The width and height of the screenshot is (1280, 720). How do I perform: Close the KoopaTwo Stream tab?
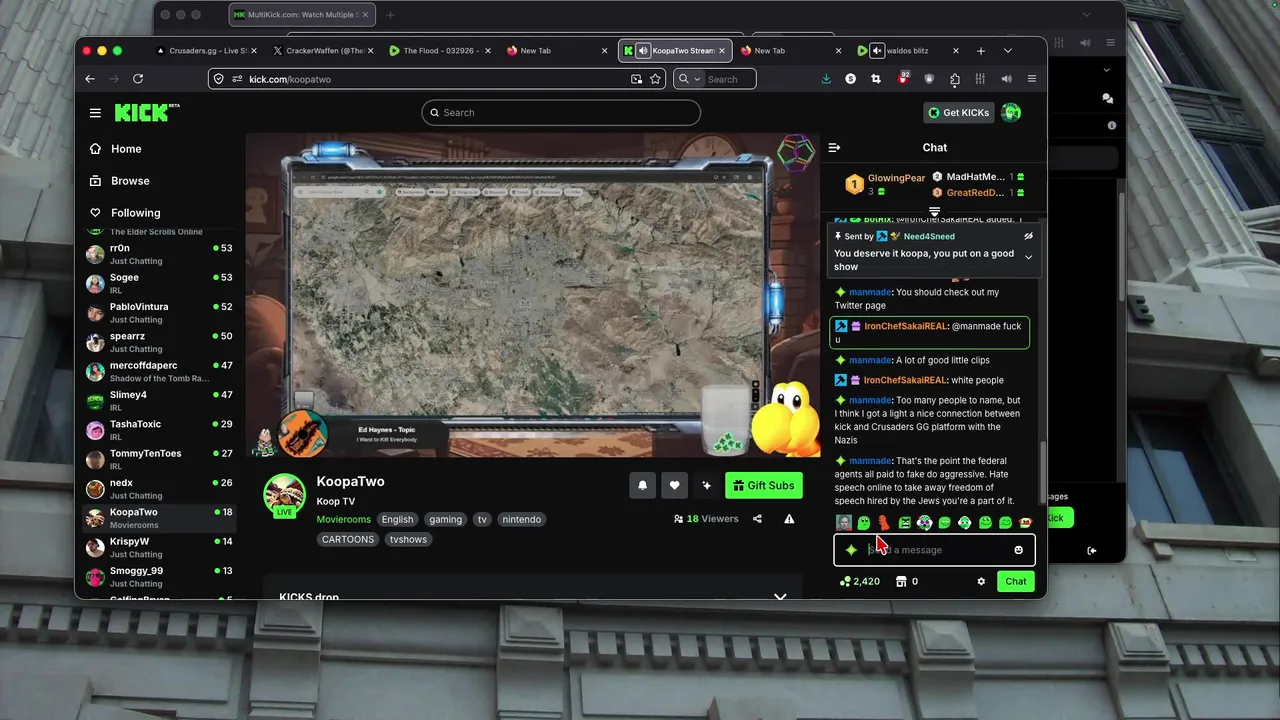(722, 51)
